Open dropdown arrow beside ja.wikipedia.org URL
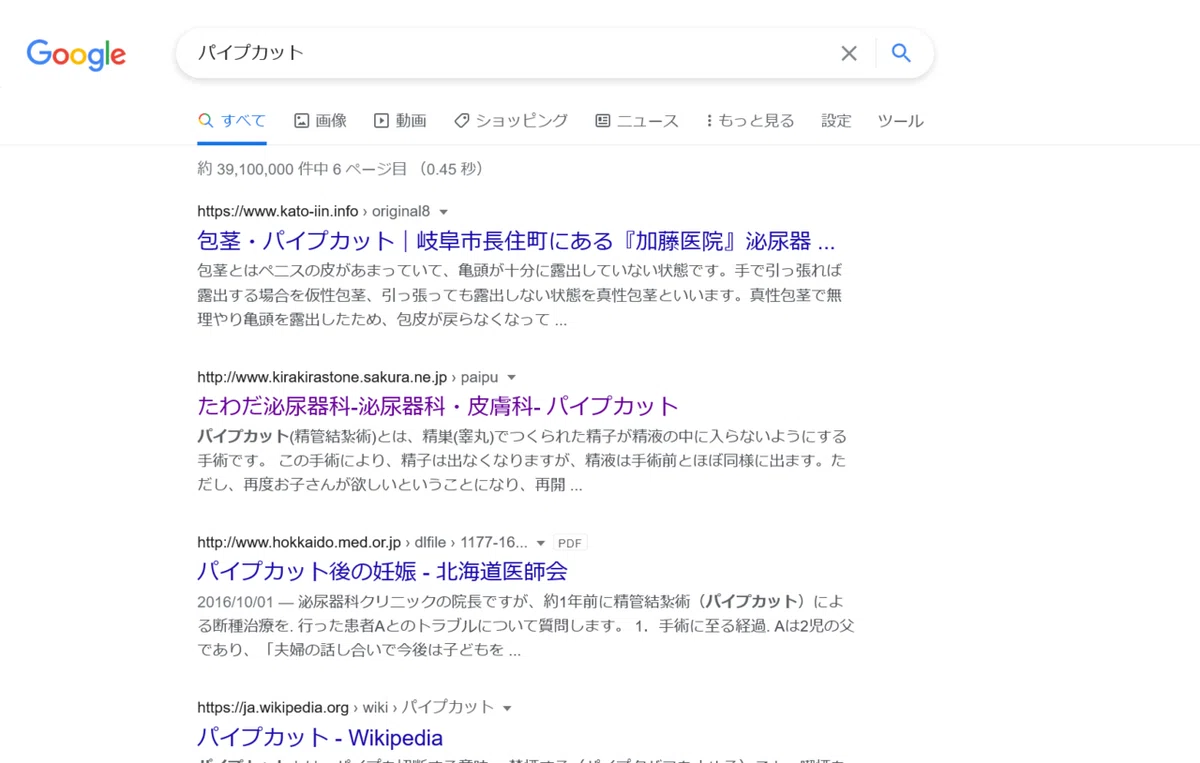Image resolution: width=1200 pixels, height=763 pixels. (x=507, y=708)
